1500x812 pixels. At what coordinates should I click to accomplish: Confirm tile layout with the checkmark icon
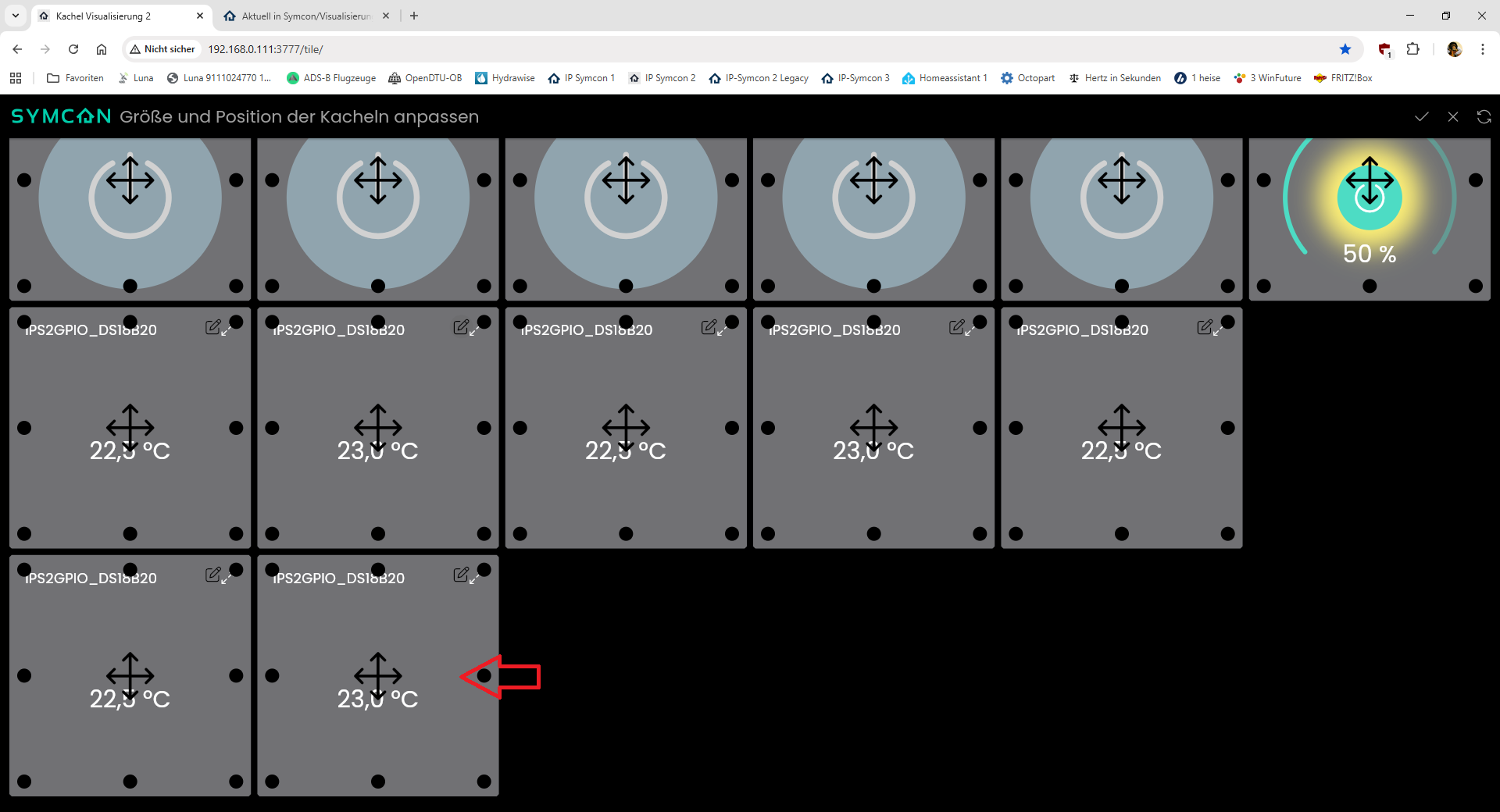pyautogui.click(x=1421, y=116)
